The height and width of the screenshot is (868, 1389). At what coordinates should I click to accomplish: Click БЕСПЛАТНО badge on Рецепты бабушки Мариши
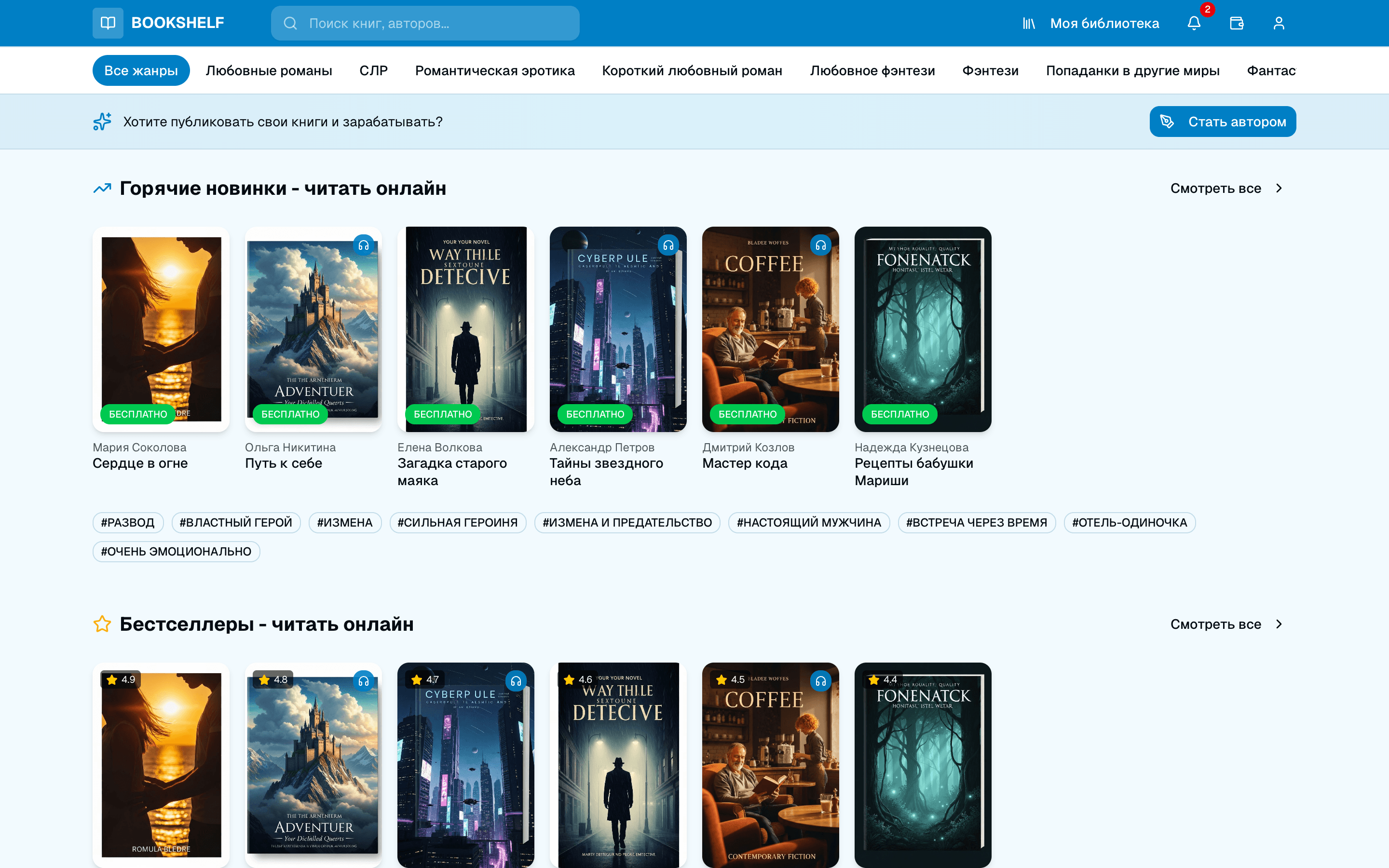click(x=900, y=415)
